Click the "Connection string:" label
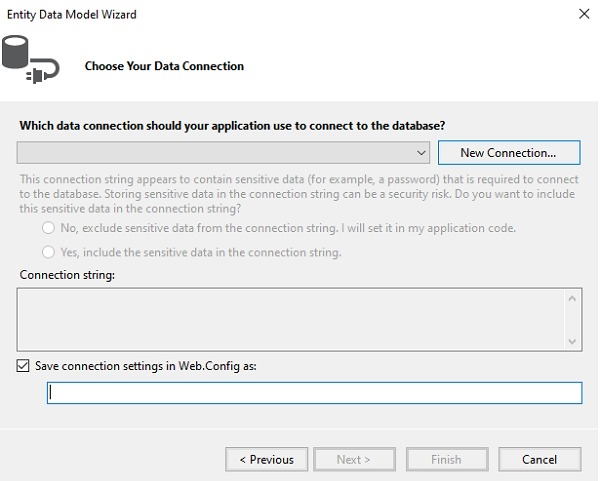The image size is (600, 481). [67, 275]
